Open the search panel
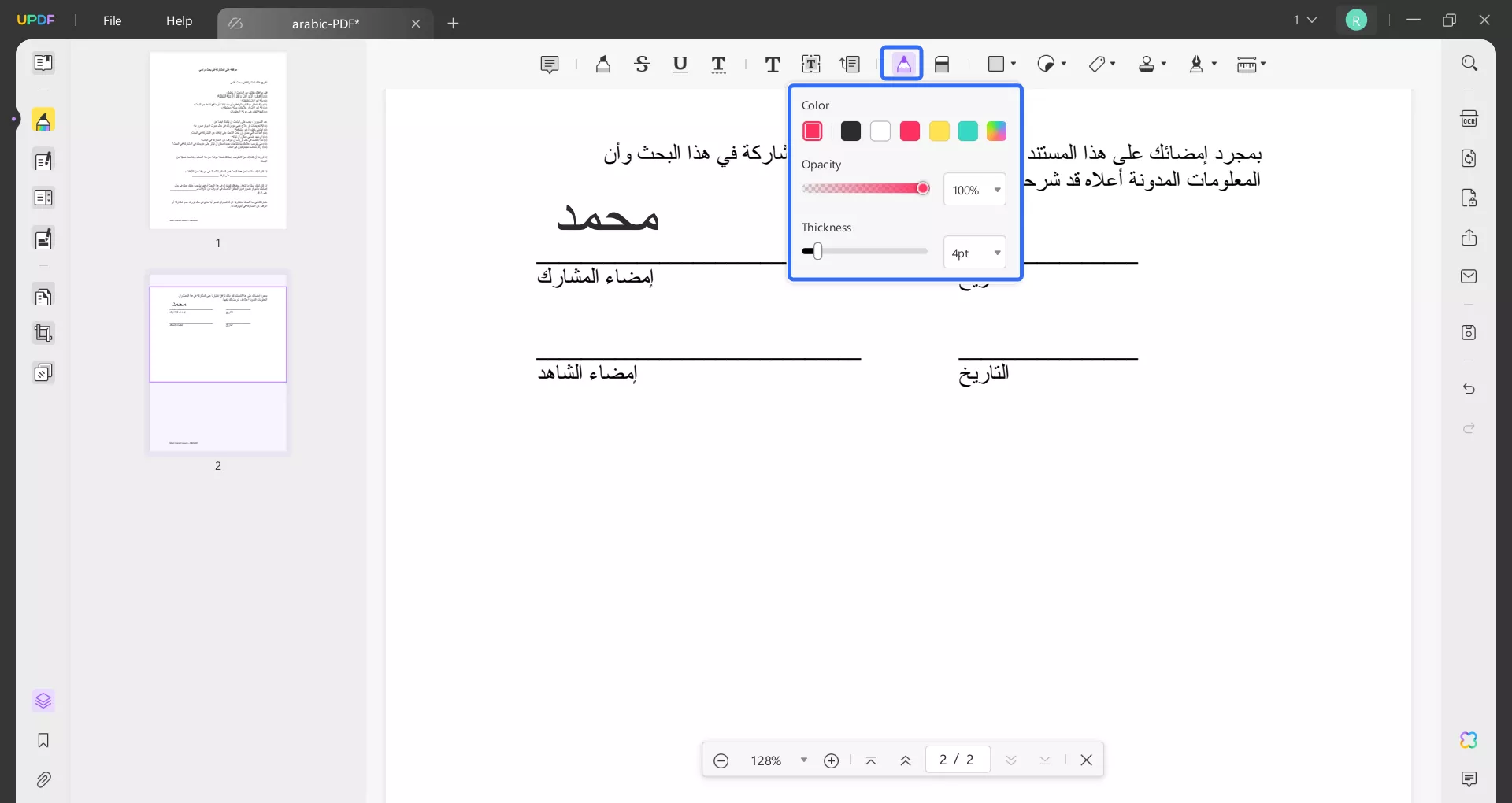 tap(1469, 62)
